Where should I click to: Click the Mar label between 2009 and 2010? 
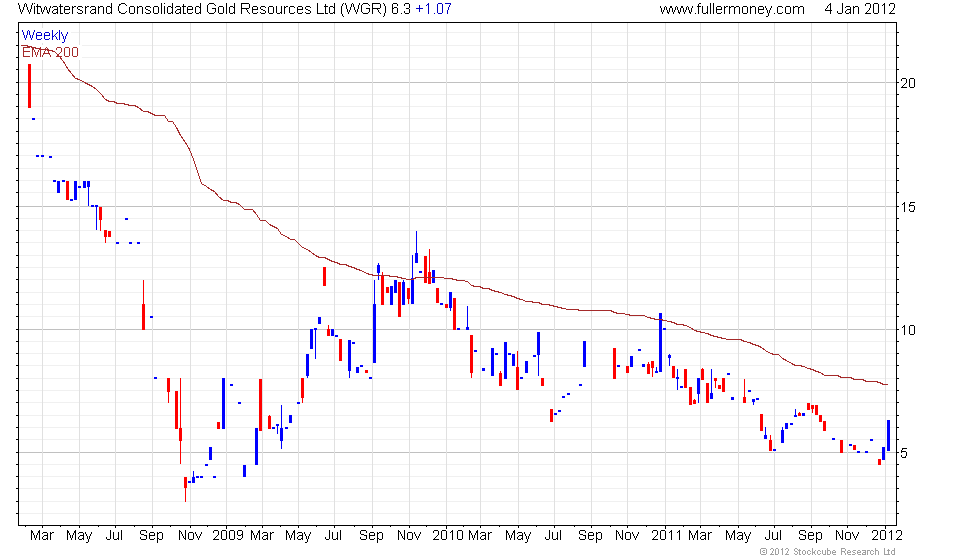pos(262,536)
